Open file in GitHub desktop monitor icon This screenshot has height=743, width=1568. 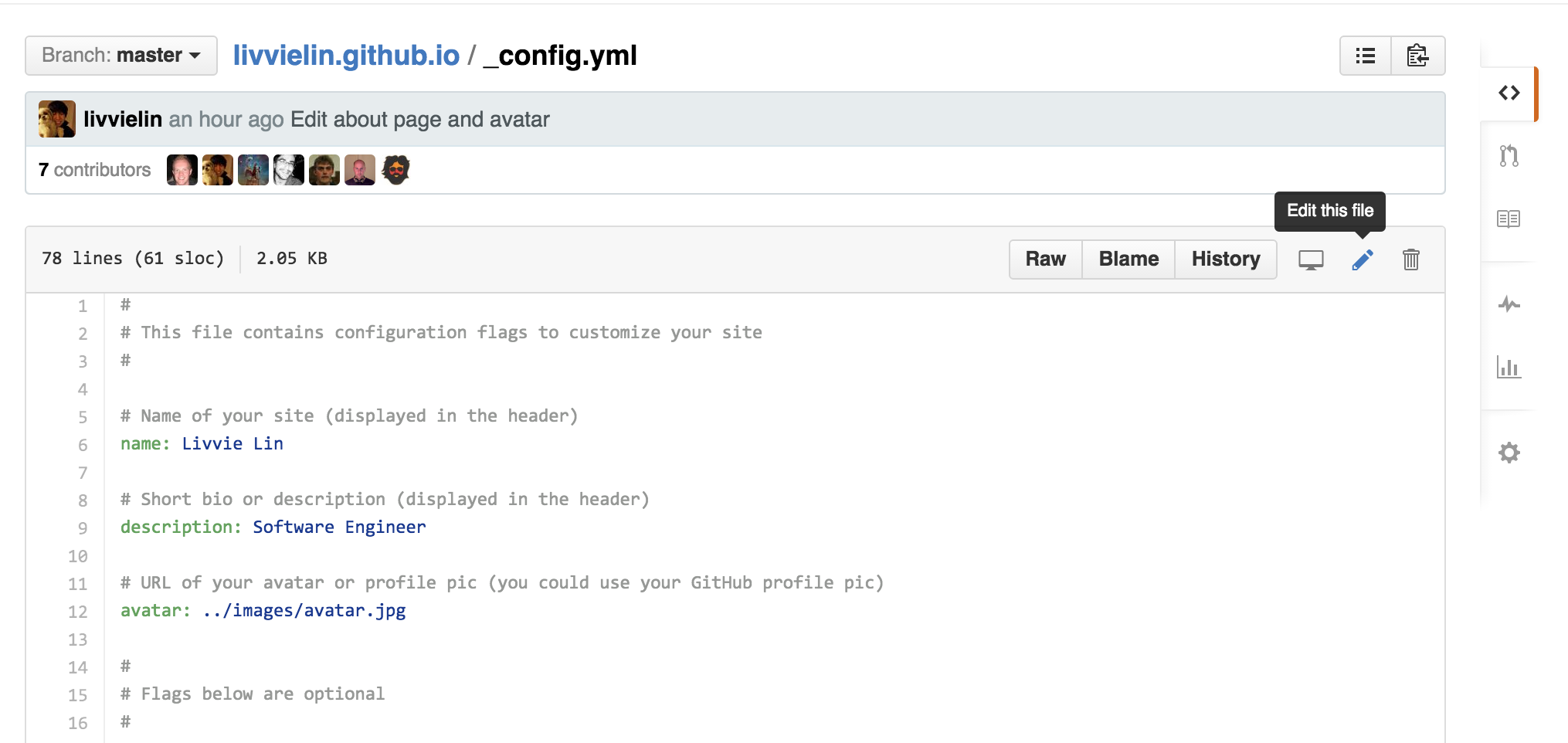1311,260
